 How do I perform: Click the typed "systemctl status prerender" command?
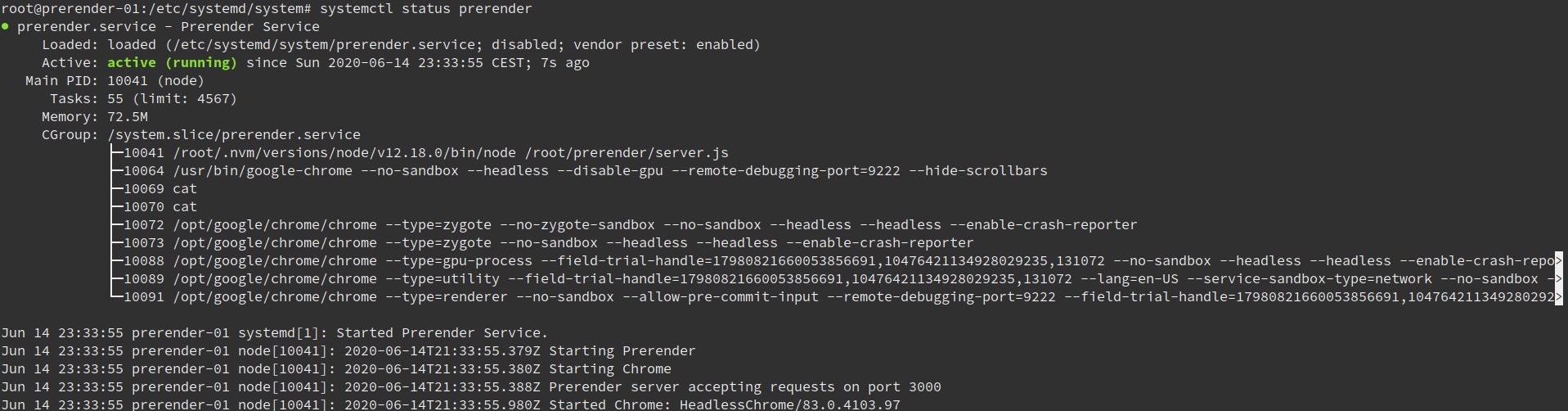[x=425, y=8]
